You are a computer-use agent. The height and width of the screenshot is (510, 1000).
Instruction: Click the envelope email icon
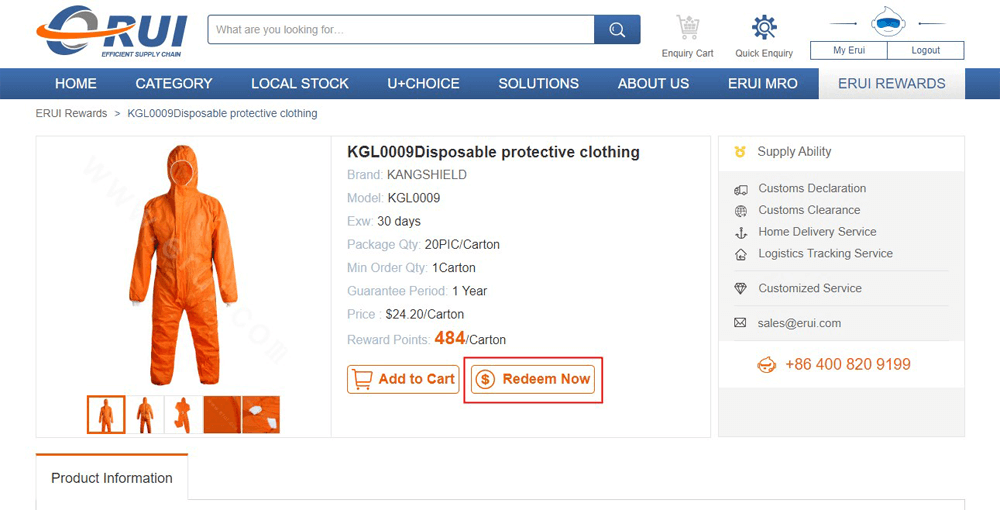(740, 323)
